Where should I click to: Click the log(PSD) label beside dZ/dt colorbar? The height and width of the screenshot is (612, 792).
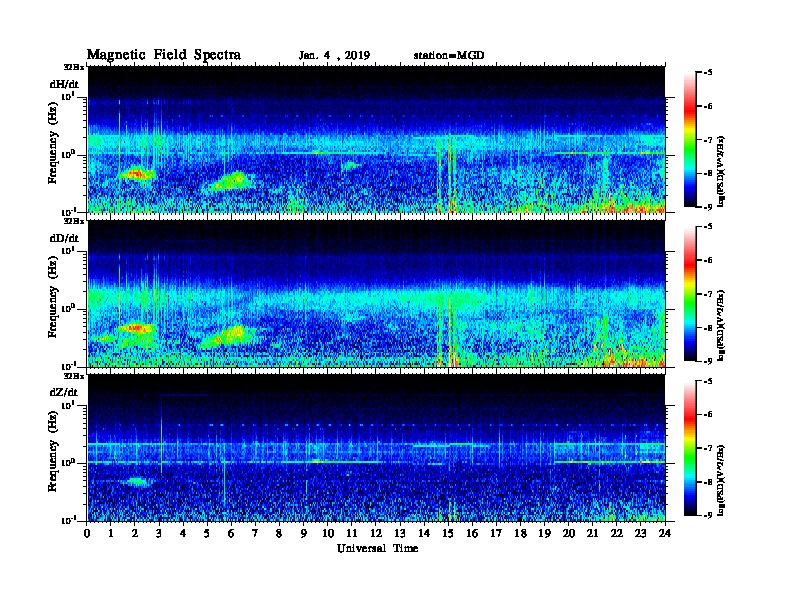pos(721,479)
